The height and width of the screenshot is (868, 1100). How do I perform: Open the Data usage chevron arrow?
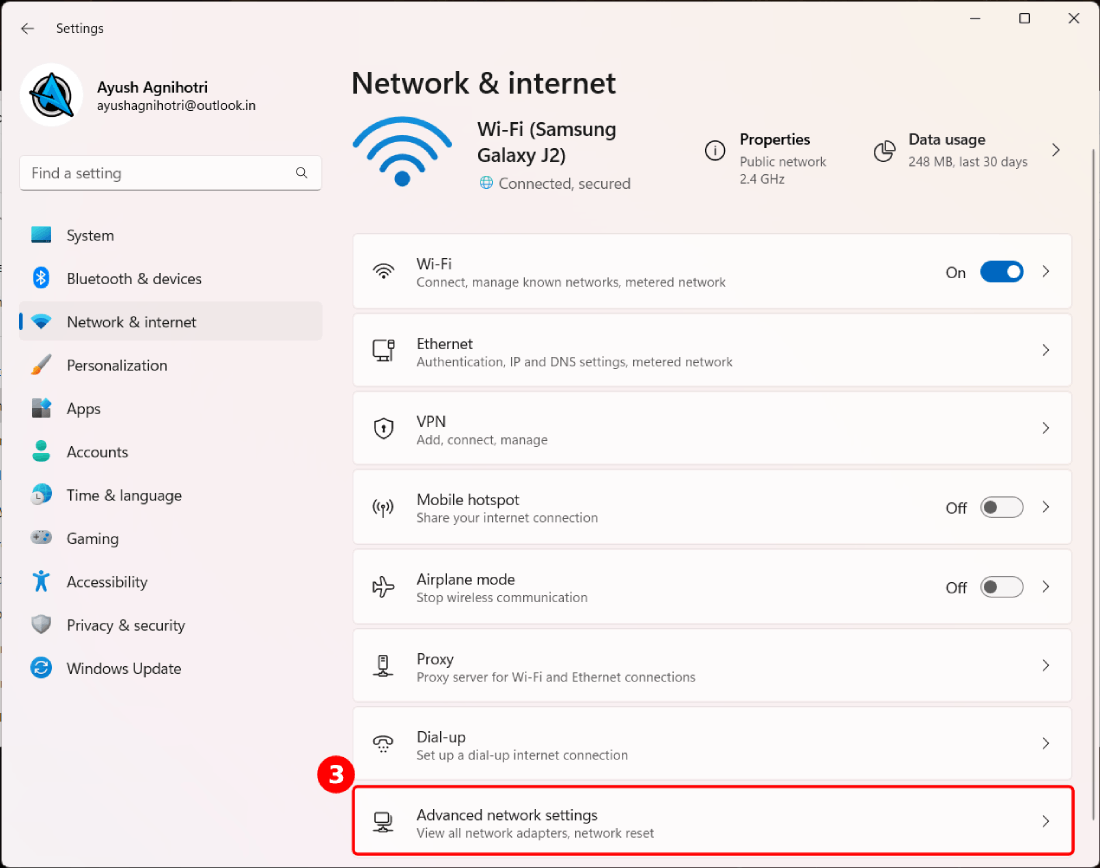coord(1056,150)
